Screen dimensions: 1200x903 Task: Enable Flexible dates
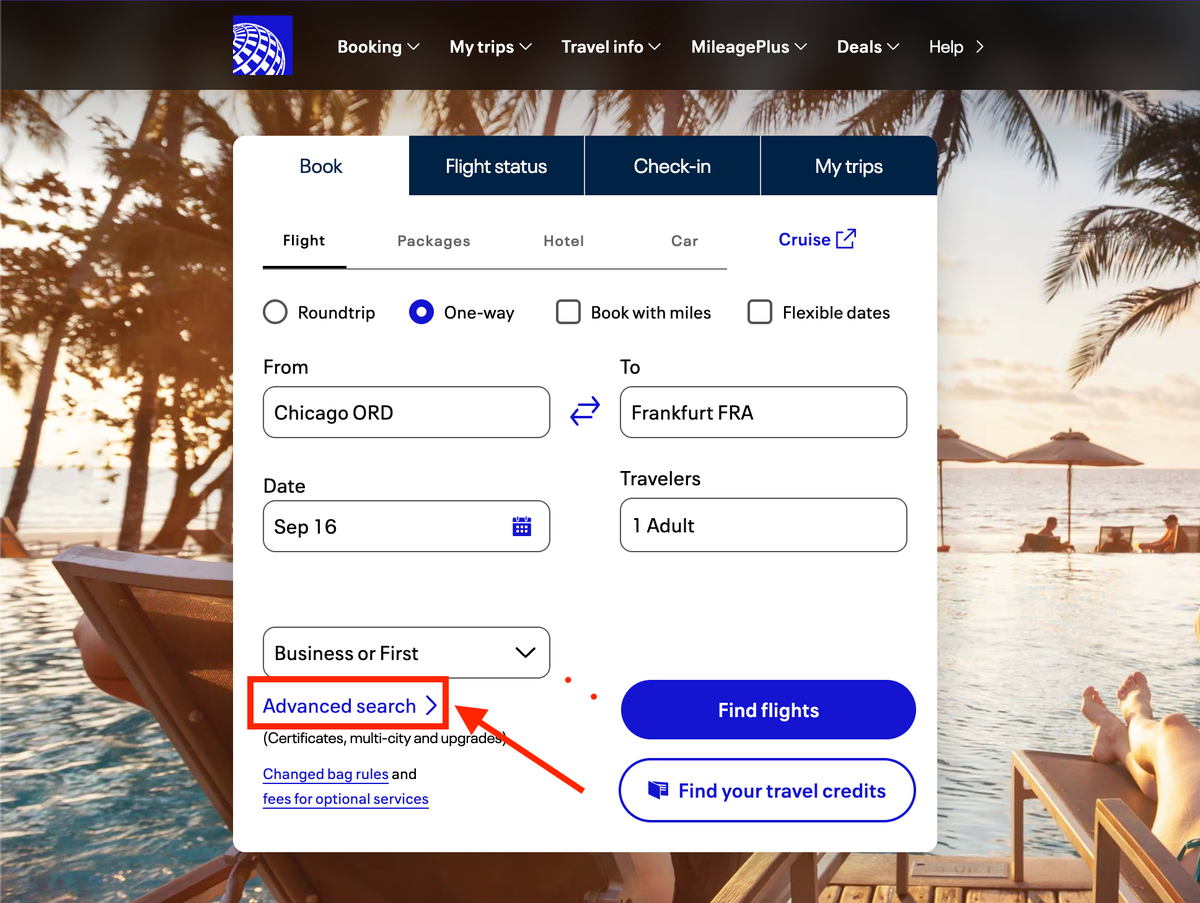pyautogui.click(x=760, y=312)
